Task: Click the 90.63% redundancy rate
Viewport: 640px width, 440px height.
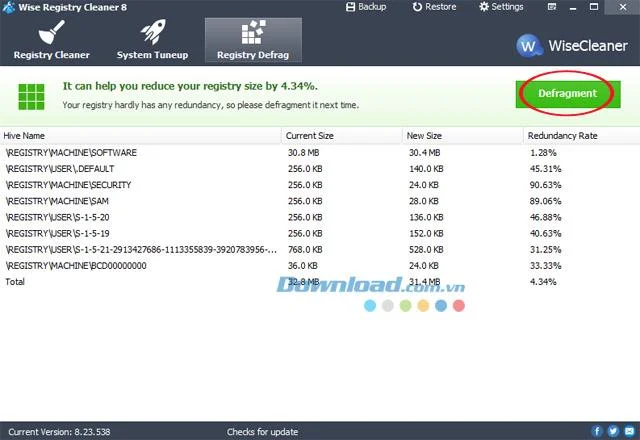Action: pos(545,185)
